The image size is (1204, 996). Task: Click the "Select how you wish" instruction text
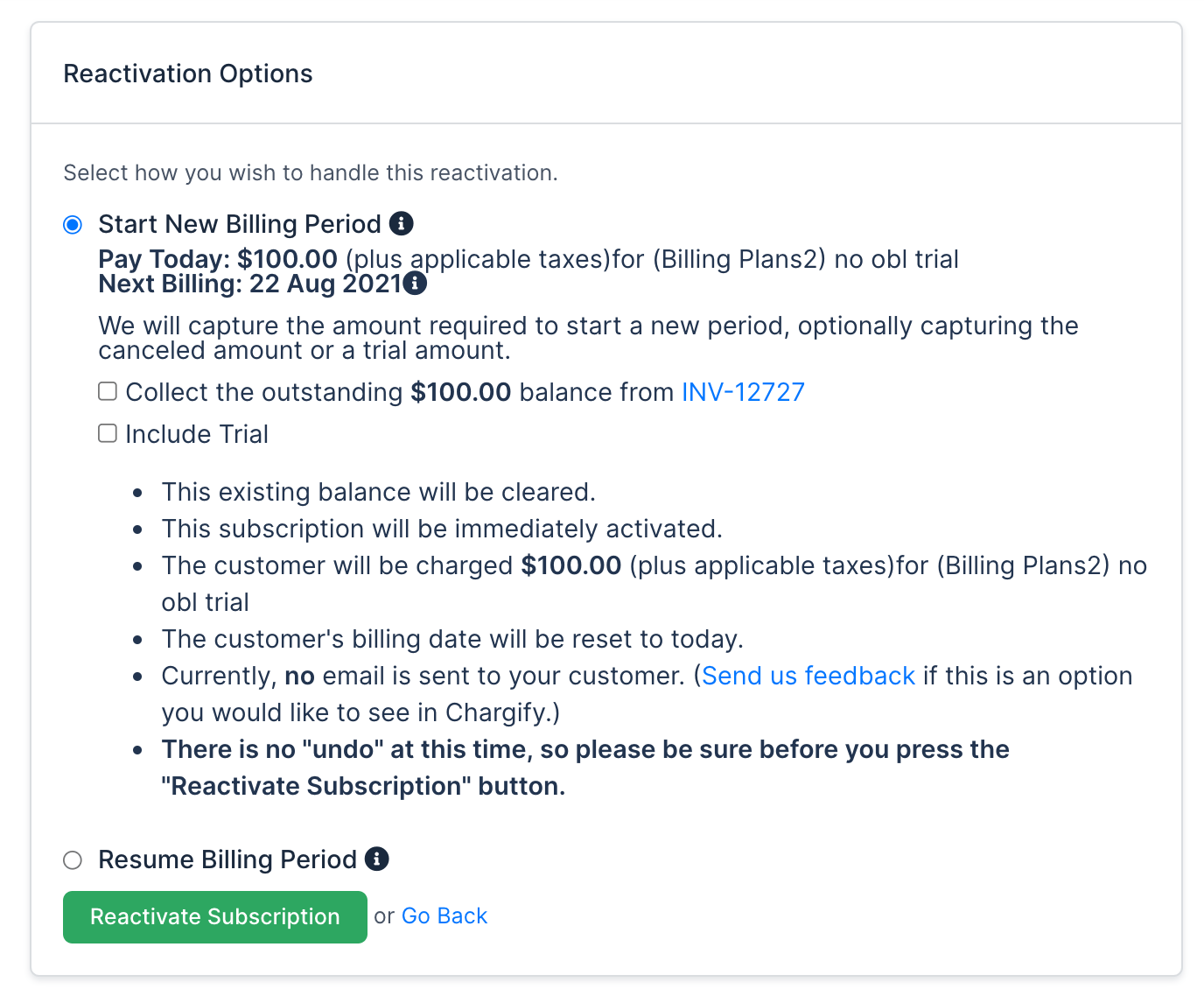310,172
